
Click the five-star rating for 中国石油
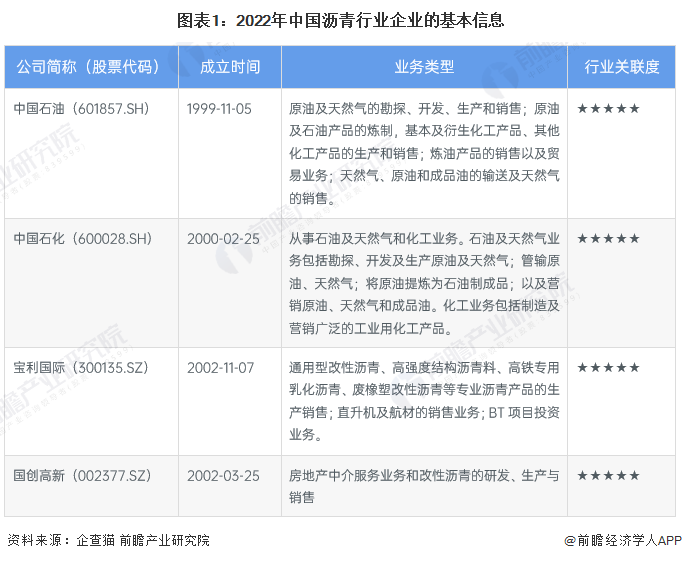[608, 109]
